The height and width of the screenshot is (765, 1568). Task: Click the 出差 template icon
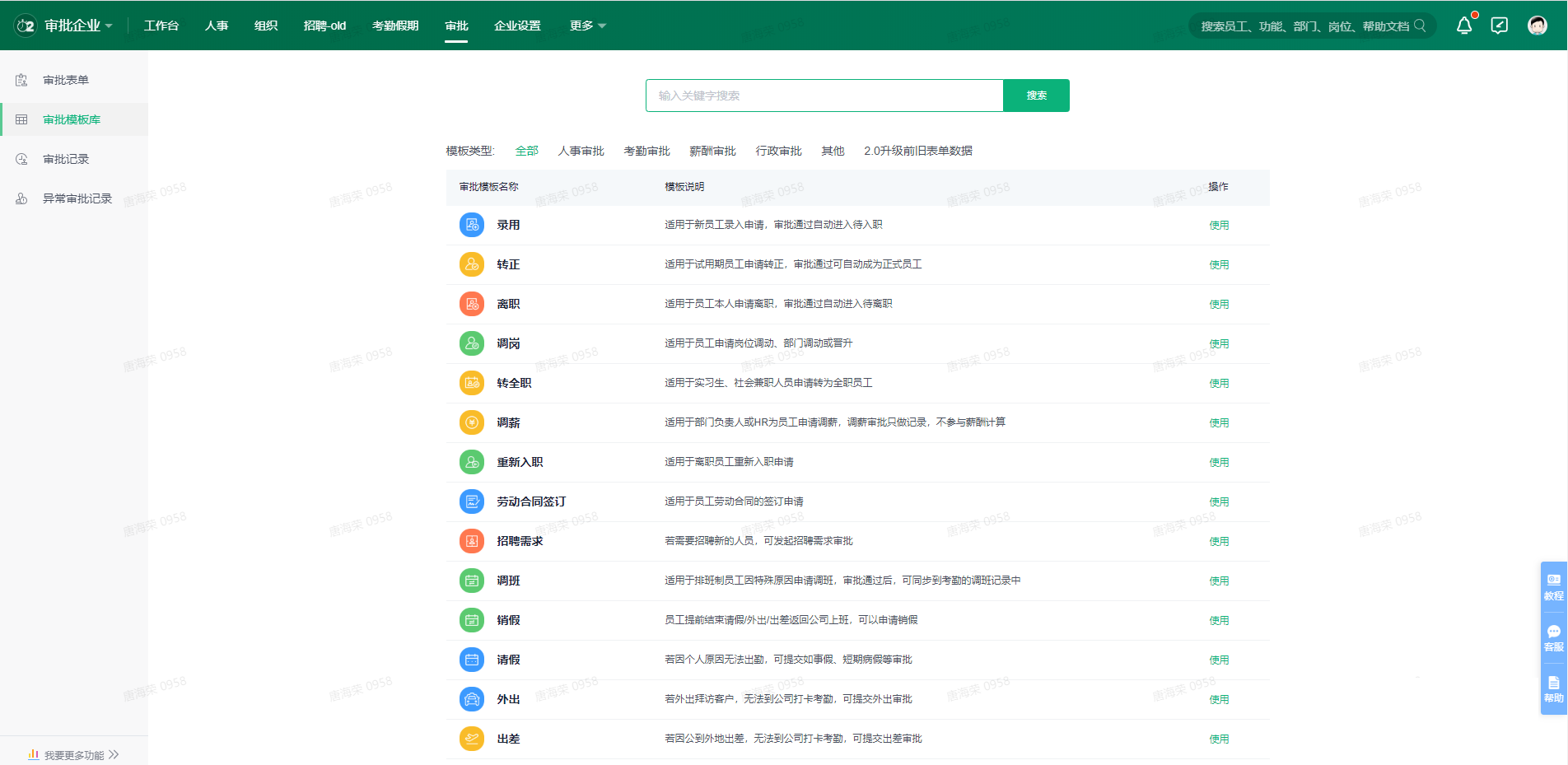pos(472,739)
